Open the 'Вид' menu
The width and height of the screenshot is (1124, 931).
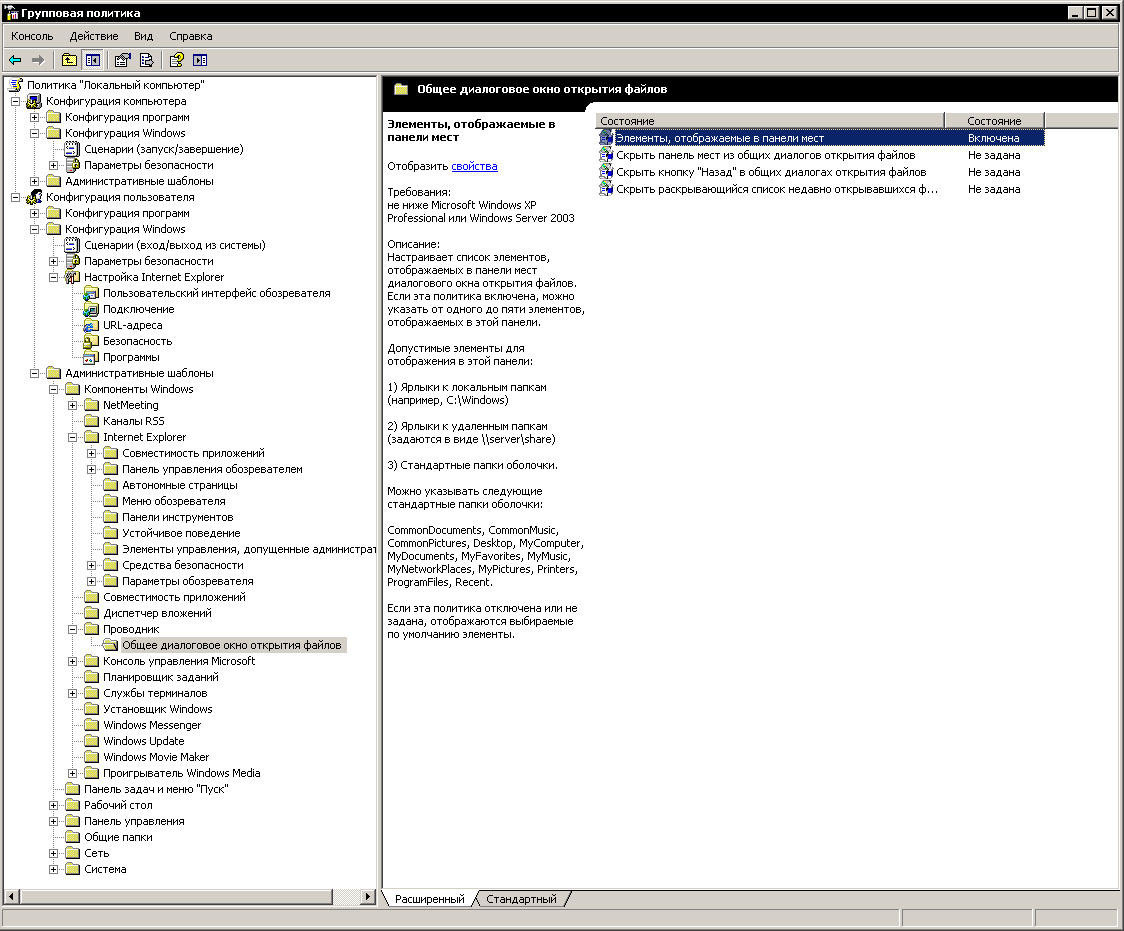click(143, 36)
